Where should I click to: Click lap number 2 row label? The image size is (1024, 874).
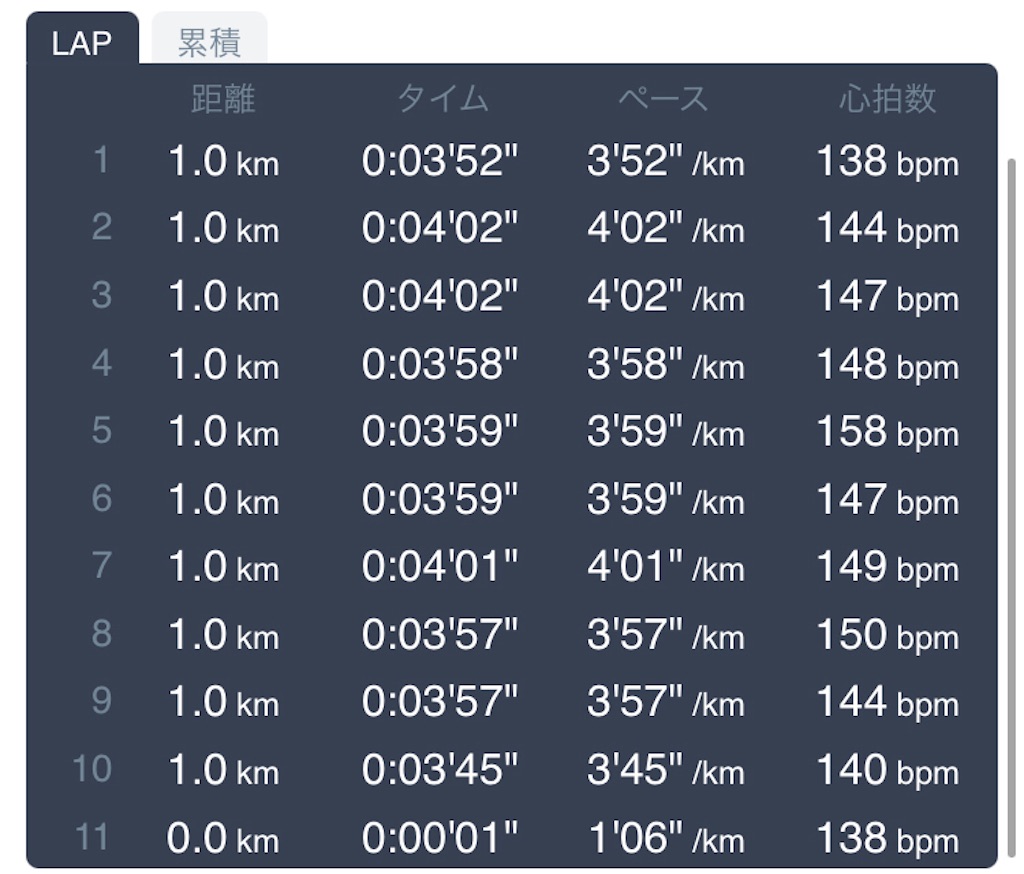(101, 227)
